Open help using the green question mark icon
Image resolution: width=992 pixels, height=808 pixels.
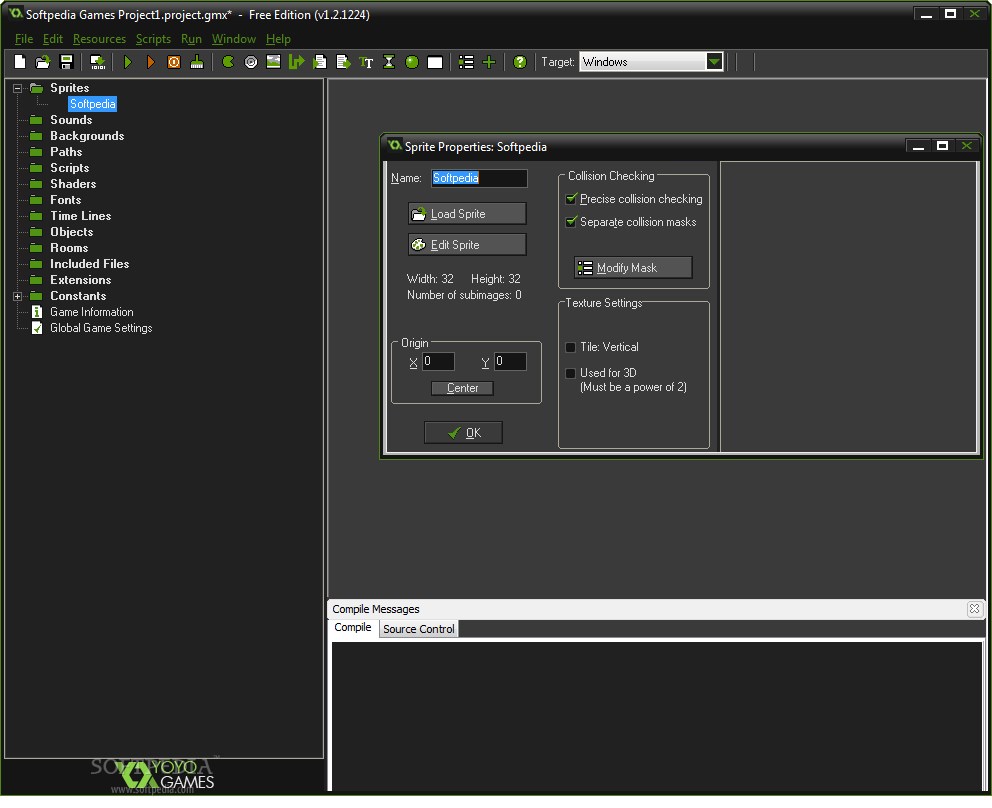coord(519,62)
